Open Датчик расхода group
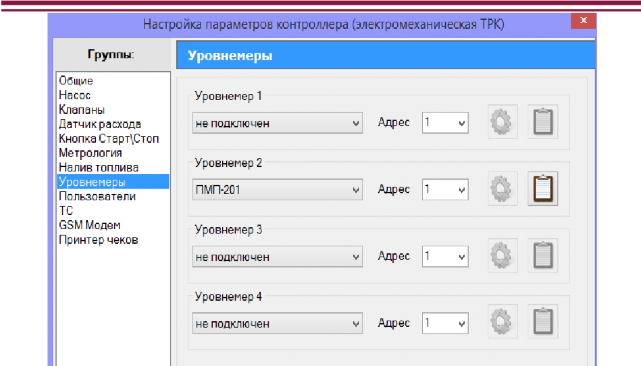Screen dimensions: 641x366 [113, 124]
